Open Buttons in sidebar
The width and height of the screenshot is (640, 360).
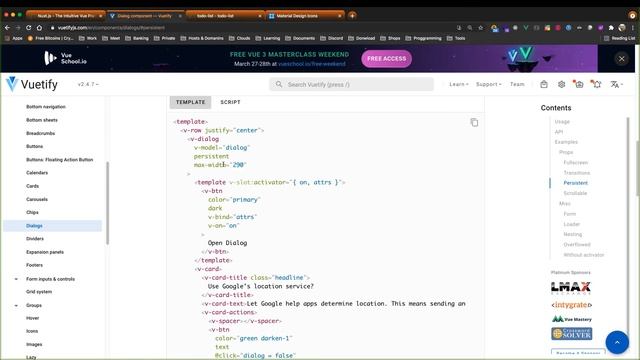34,146
